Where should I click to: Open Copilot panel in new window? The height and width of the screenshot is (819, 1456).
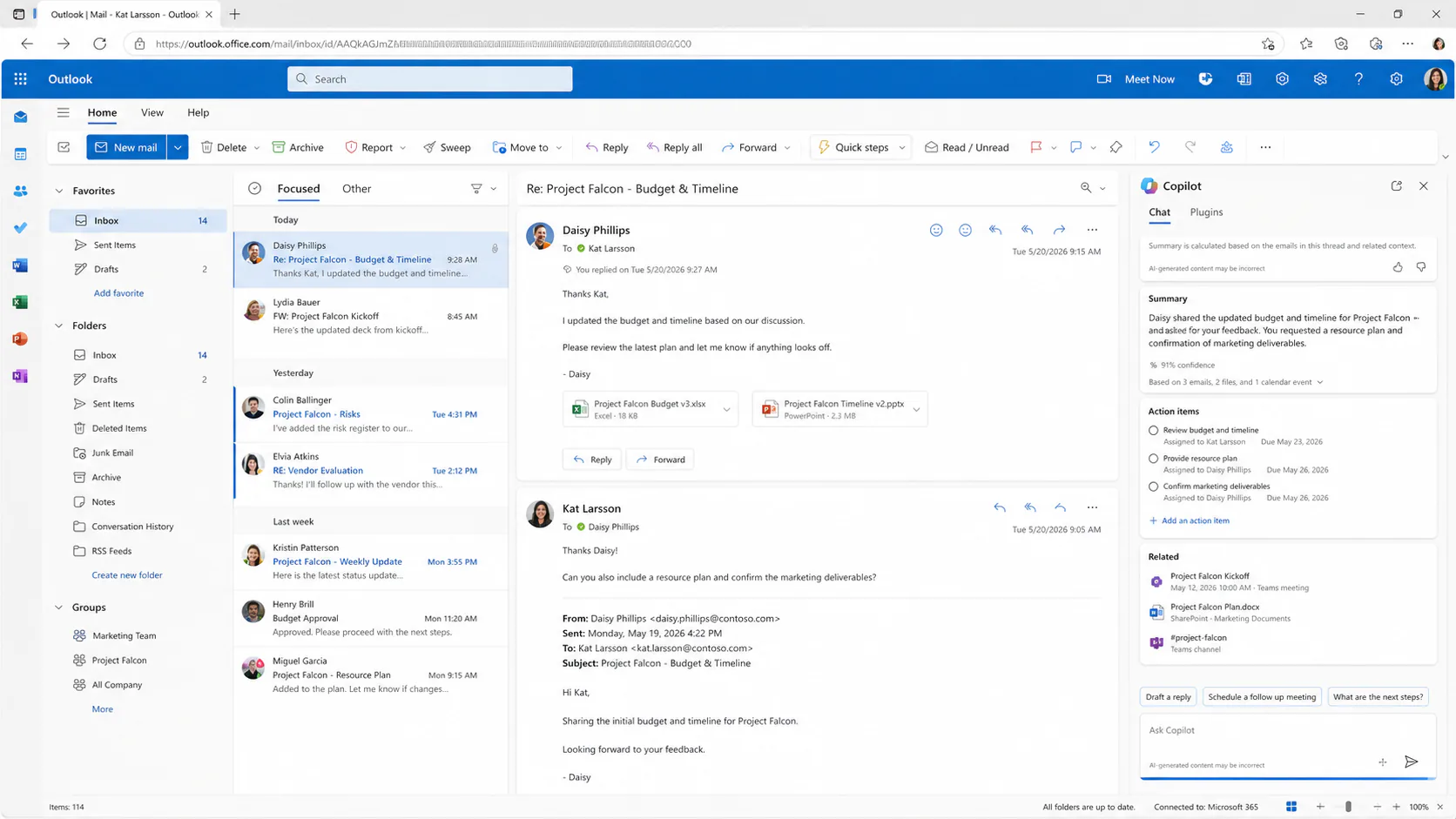1396,185
